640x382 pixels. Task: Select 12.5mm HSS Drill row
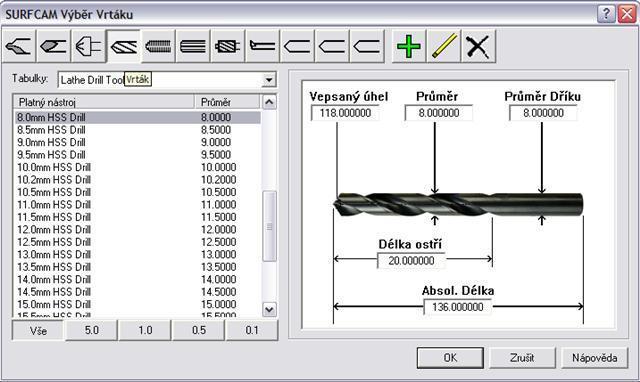(x=138, y=242)
